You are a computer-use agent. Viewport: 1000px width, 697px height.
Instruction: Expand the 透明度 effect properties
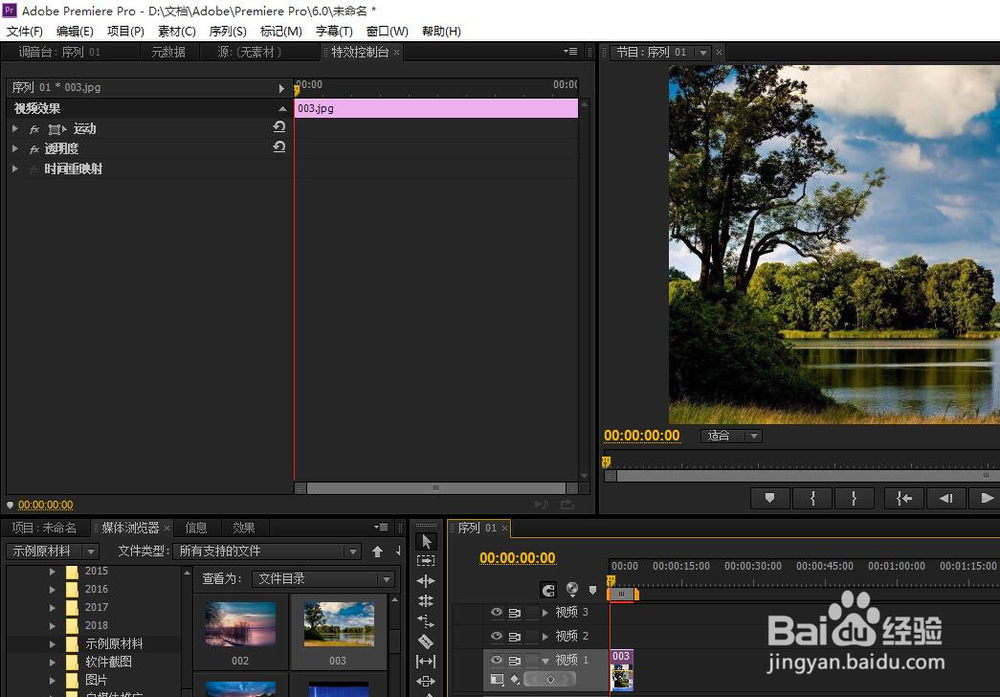tap(15, 149)
